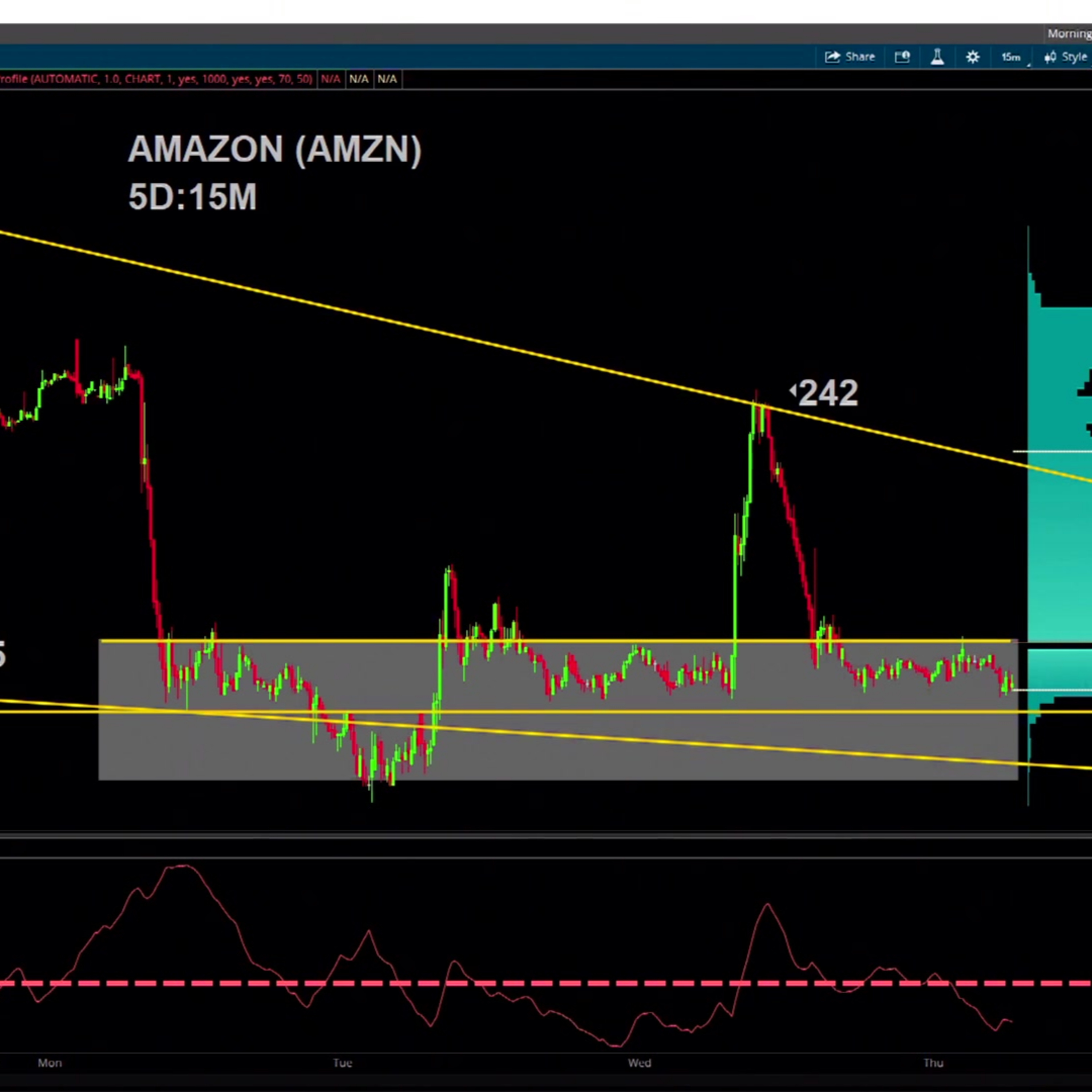The height and width of the screenshot is (1092, 1092).
Task: Select the AMAZON (AMZN) chart title text
Action: pos(275,150)
